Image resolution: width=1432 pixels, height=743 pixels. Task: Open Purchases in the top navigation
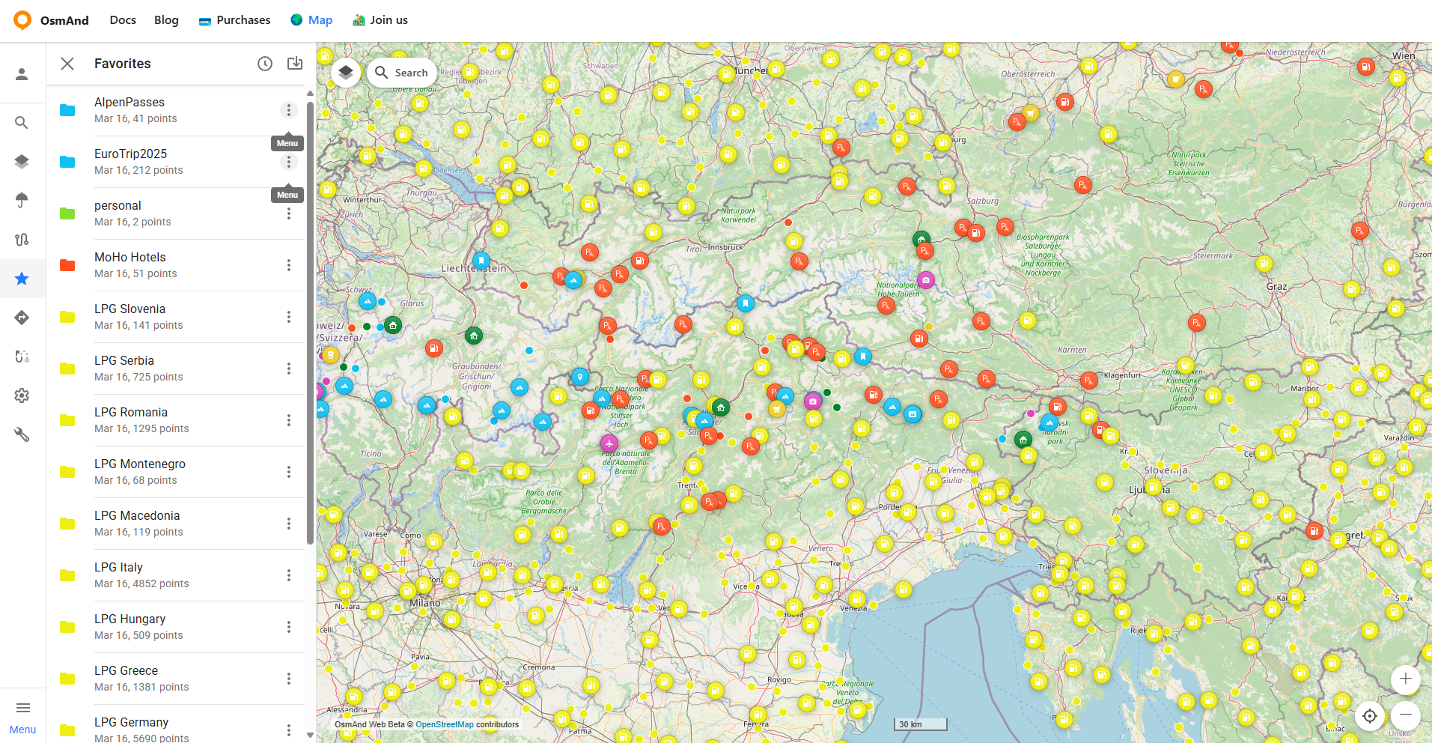tap(235, 20)
